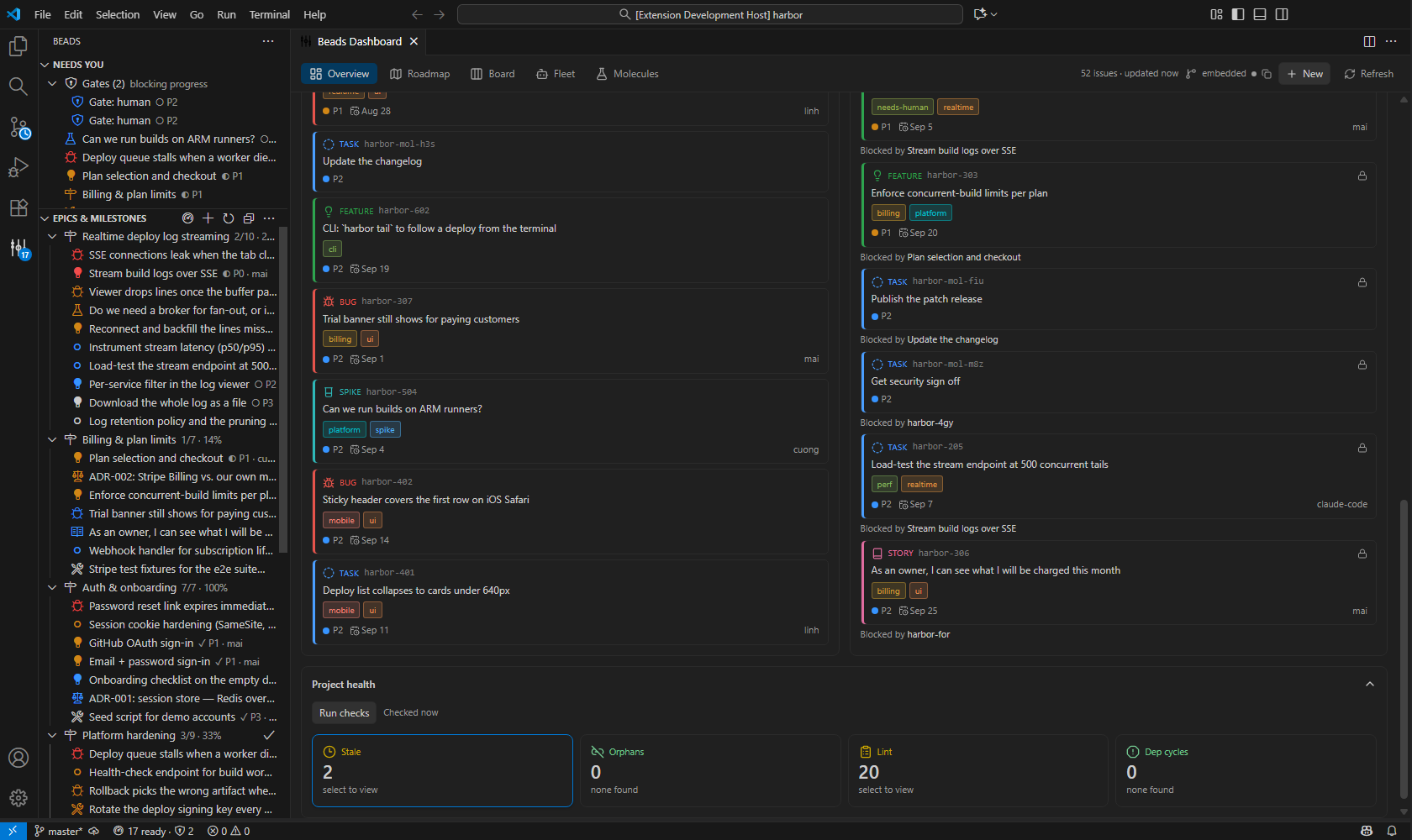Collapse the EPICS & MILESTONES section
The image size is (1412, 840).
(45, 218)
